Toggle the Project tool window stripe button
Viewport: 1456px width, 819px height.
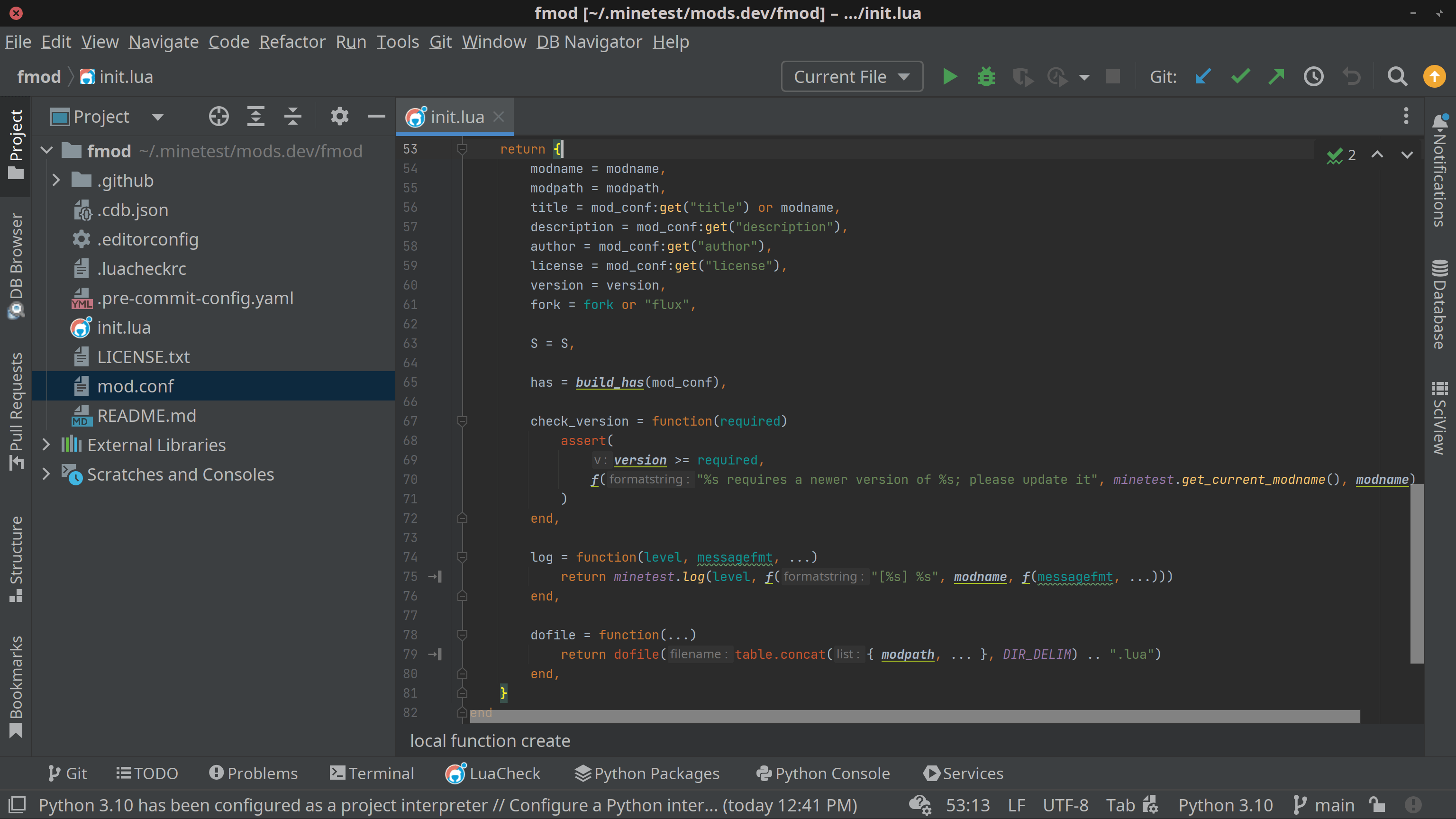pos(16,144)
